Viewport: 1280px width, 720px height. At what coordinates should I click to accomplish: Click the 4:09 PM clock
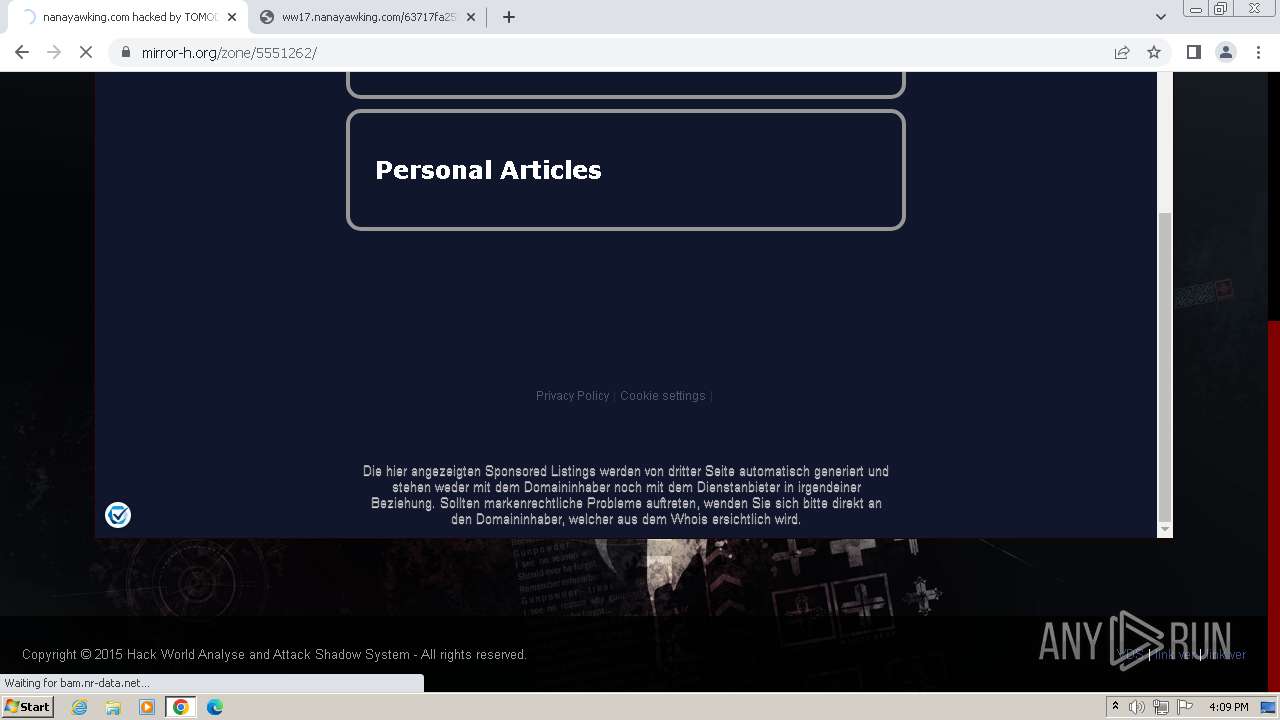coord(1228,707)
